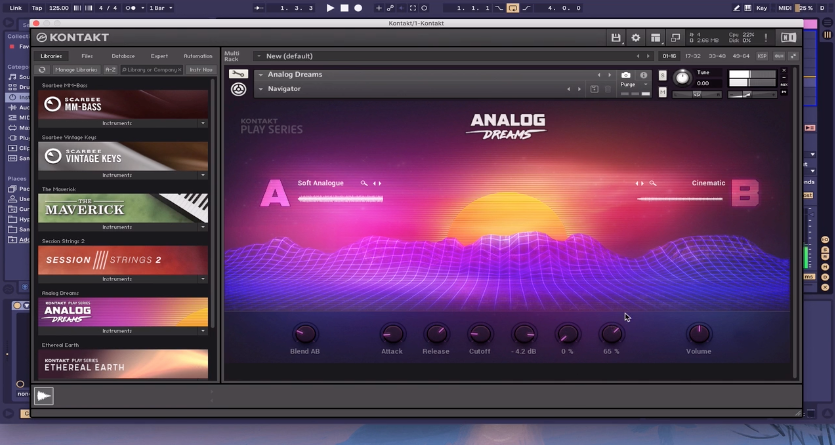Open the Ethereal Earth library banner
The image size is (835, 445).
click(x=123, y=364)
